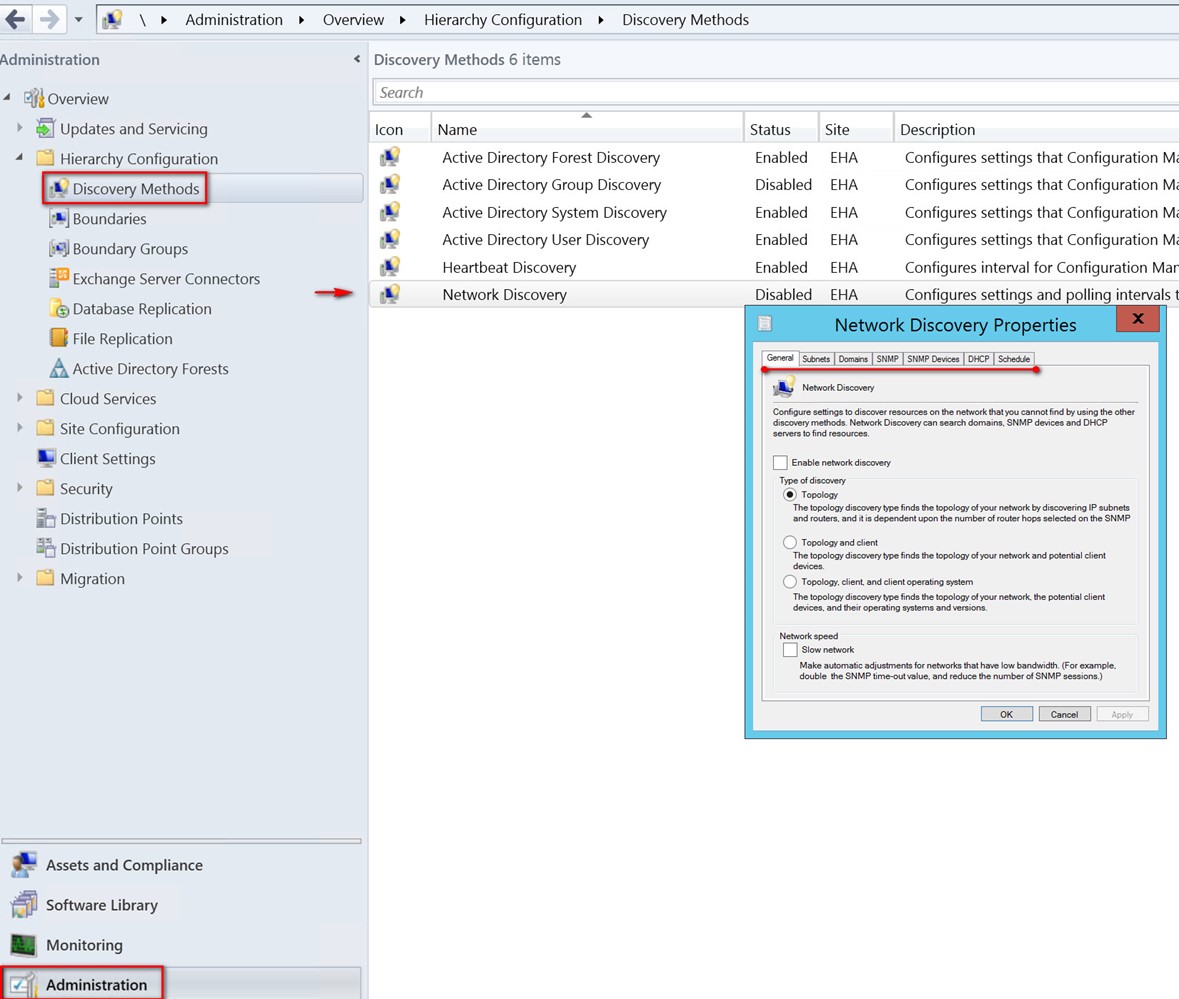Viewport: 1179px width, 999px height.
Task: Open the breadcrumb arrow after Overview
Action: coord(402,20)
